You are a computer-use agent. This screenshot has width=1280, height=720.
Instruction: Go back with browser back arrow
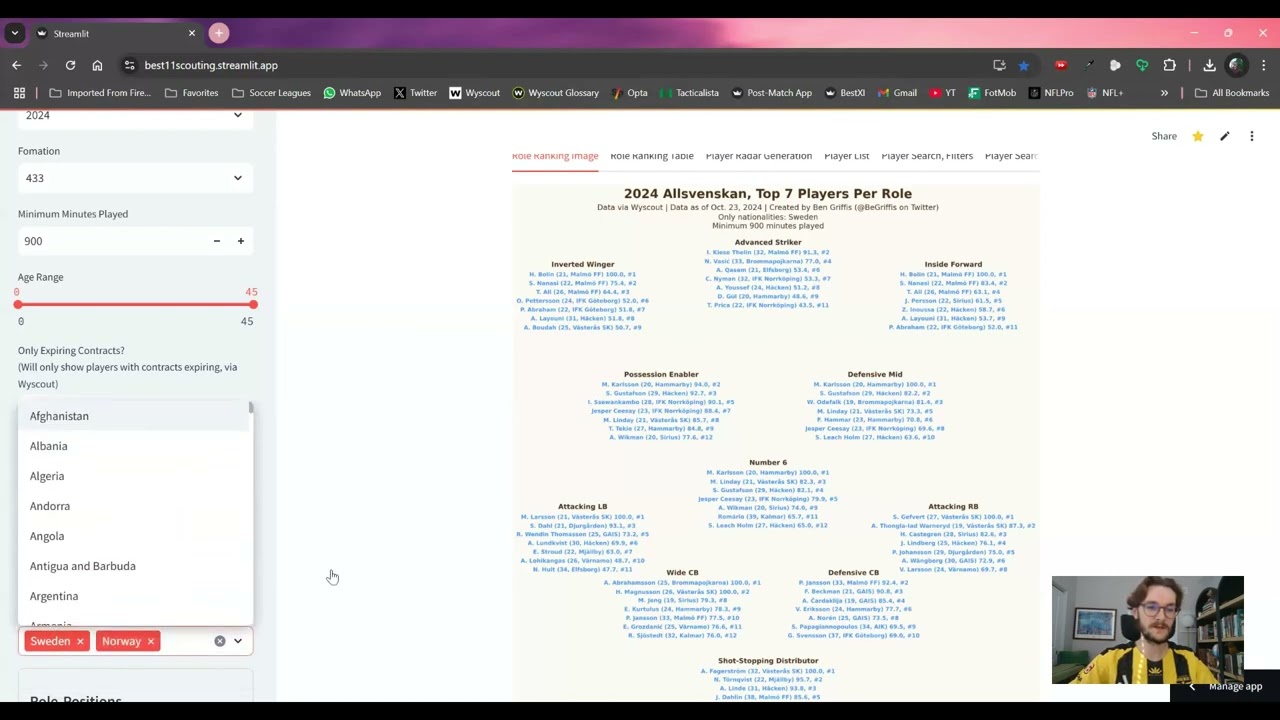click(16, 65)
